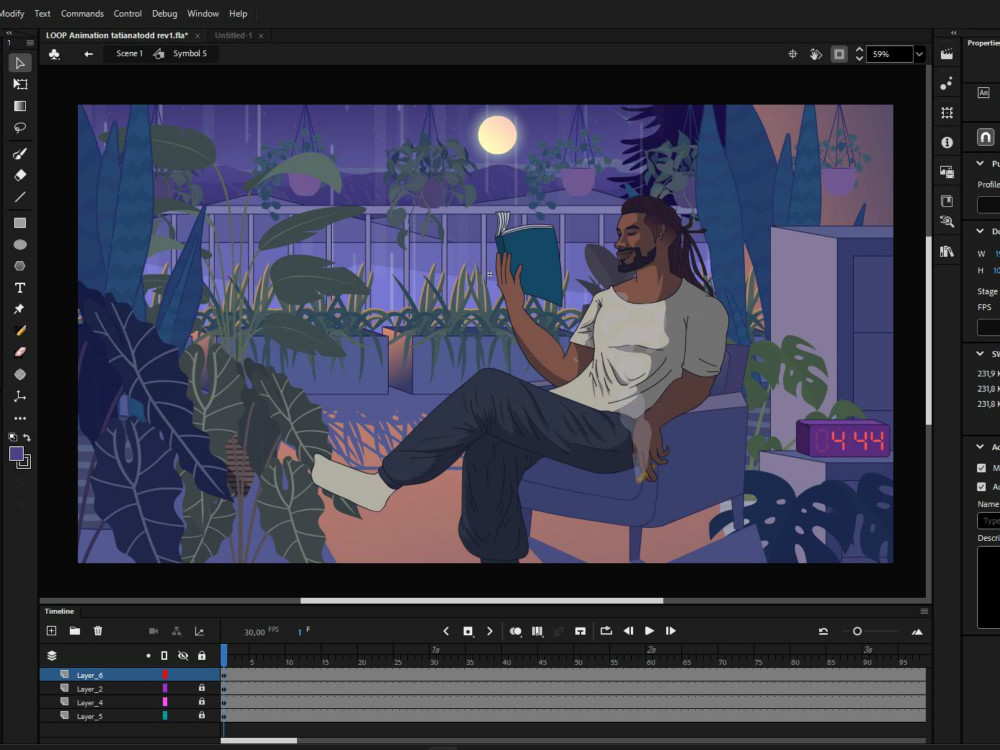The height and width of the screenshot is (750, 1000).
Task: Open the clapperboard Scene panel icon
Action: [947, 55]
